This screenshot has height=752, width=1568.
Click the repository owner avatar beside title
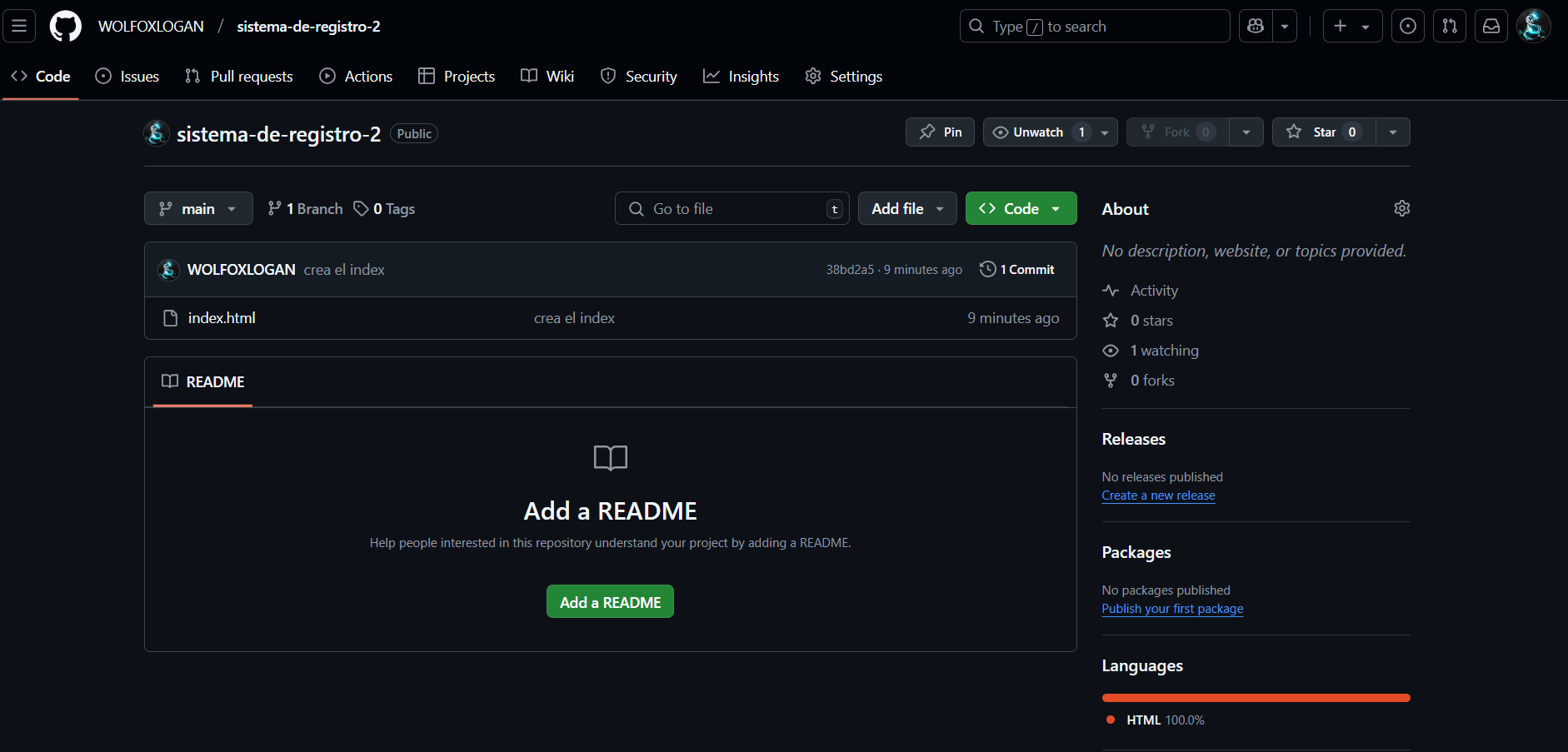coord(157,132)
